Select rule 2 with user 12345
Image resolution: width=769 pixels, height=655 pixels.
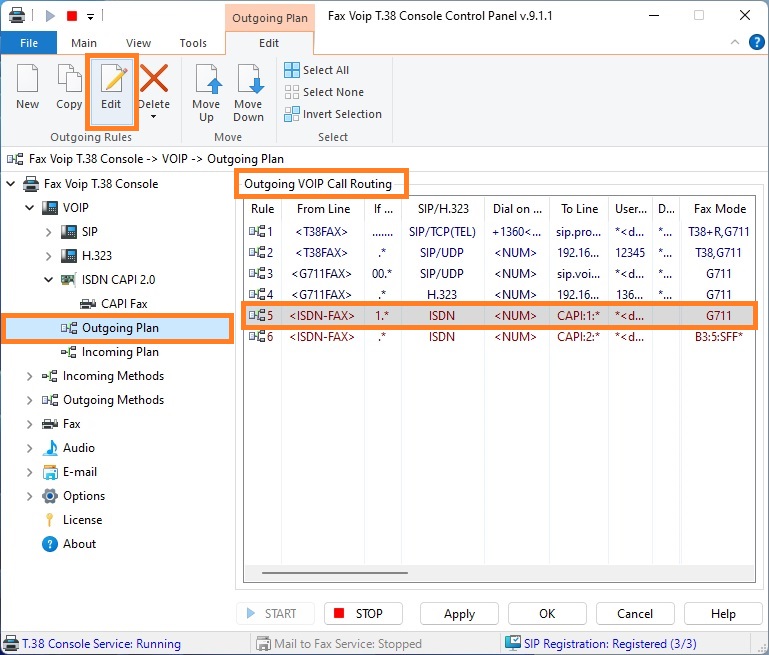tap(499, 253)
